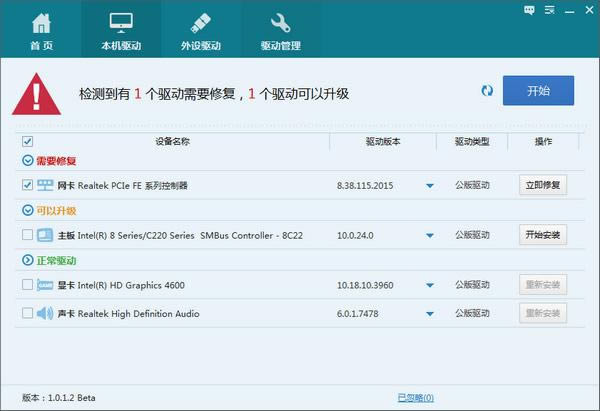Click the graphics card device icon
The height and width of the screenshot is (411, 600).
click(x=45, y=285)
